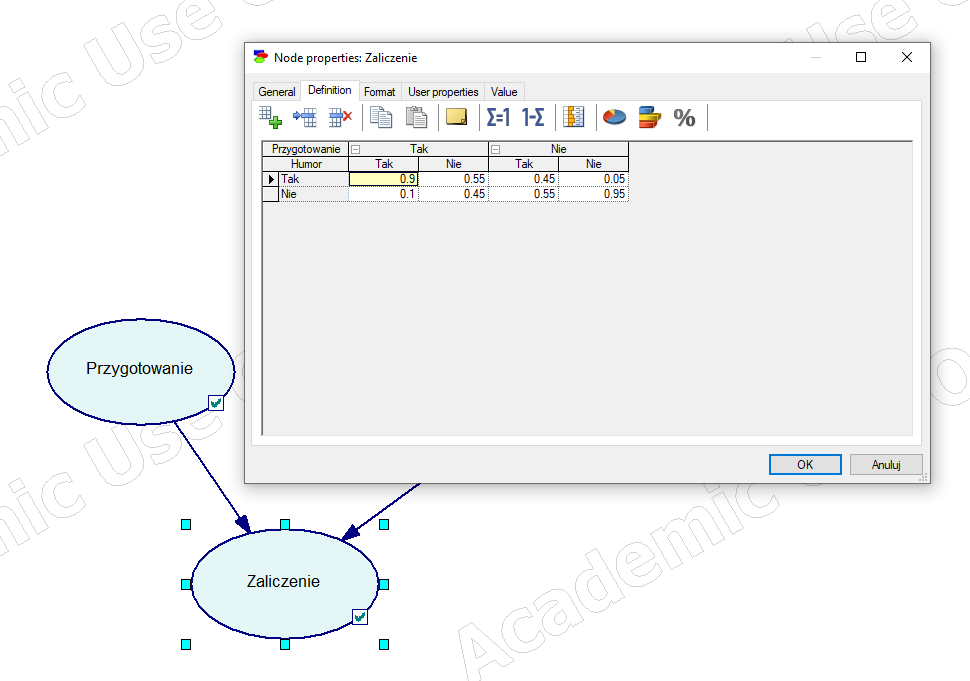Click the Copy icon in toolbar
Image resolution: width=970 pixels, height=681 pixels.
point(381,117)
